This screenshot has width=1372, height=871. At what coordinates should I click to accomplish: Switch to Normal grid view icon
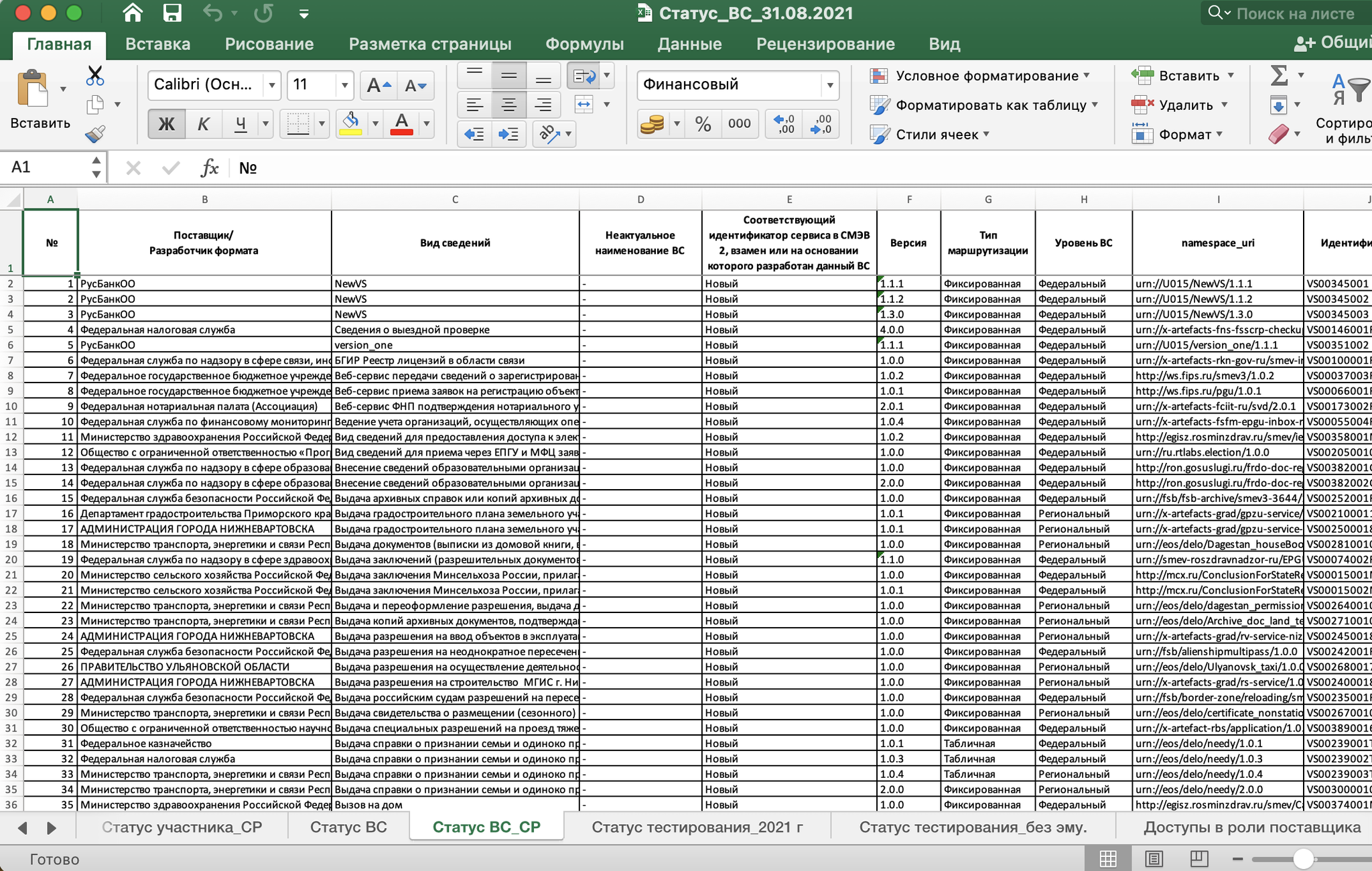coord(1108,859)
